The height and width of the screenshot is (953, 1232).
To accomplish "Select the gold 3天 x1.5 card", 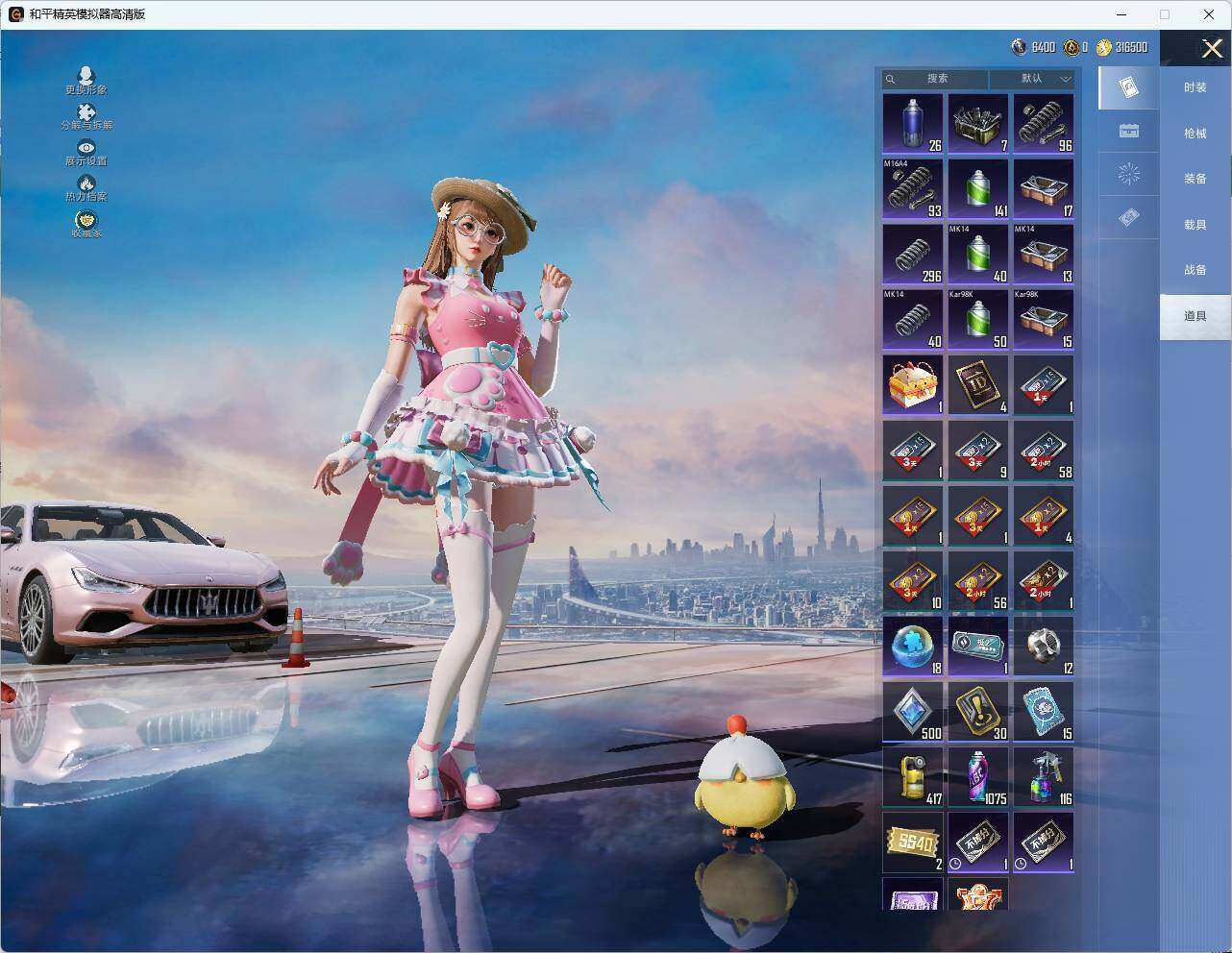I will pyautogui.click(x=978, y=516).
